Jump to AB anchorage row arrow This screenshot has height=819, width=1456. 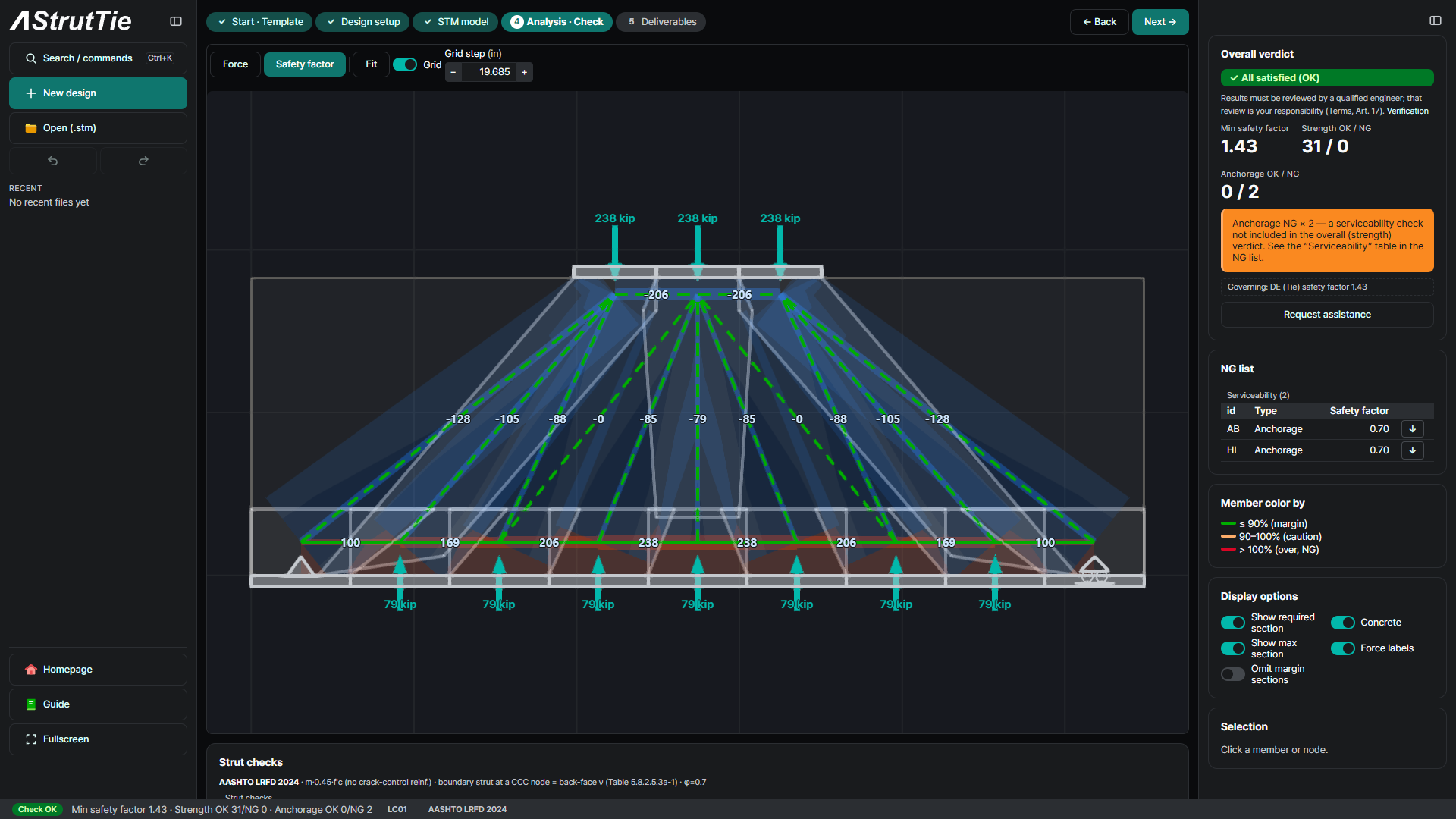(x=1412, y=429)
